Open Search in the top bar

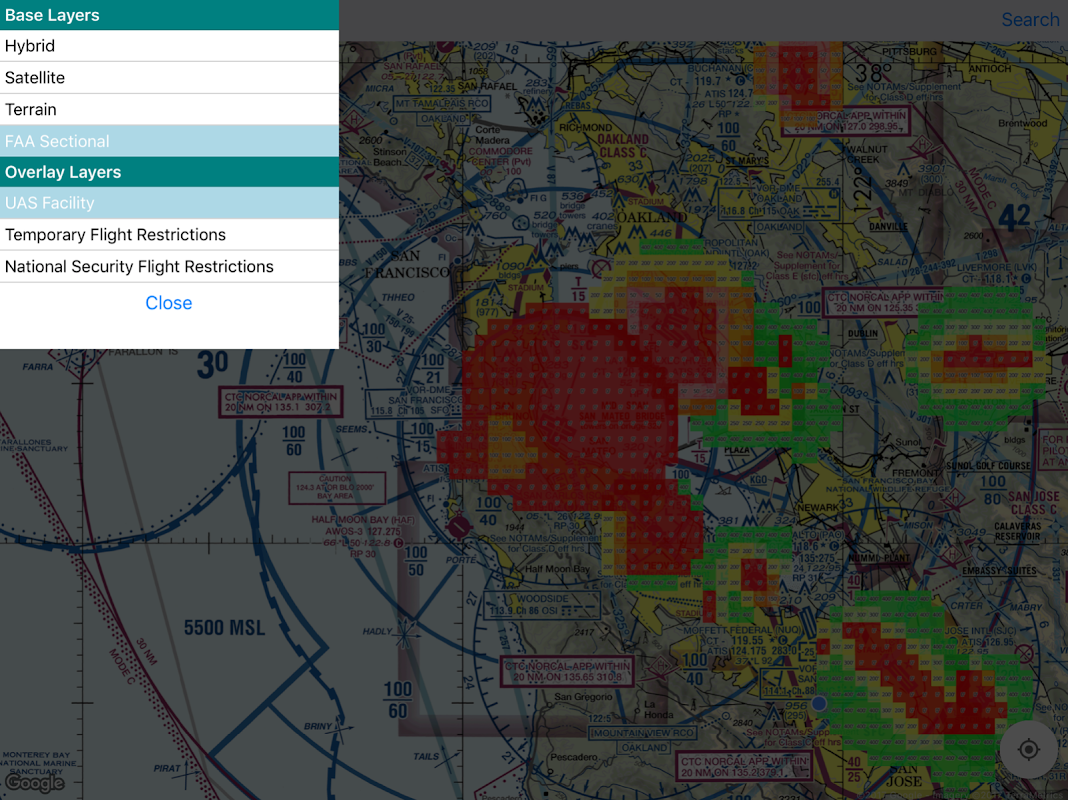1030,20
